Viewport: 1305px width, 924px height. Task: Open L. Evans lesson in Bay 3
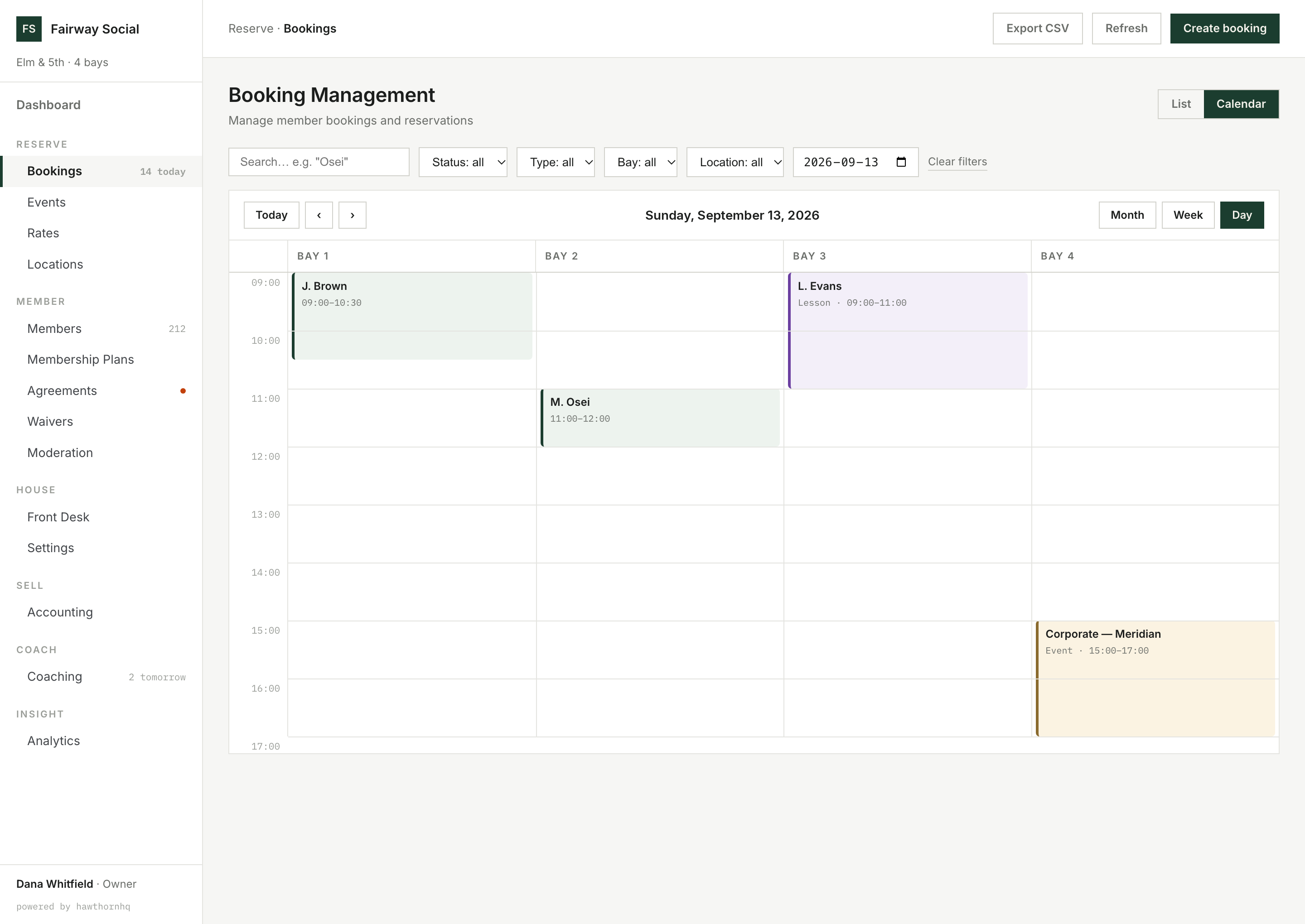coord(908,331)
